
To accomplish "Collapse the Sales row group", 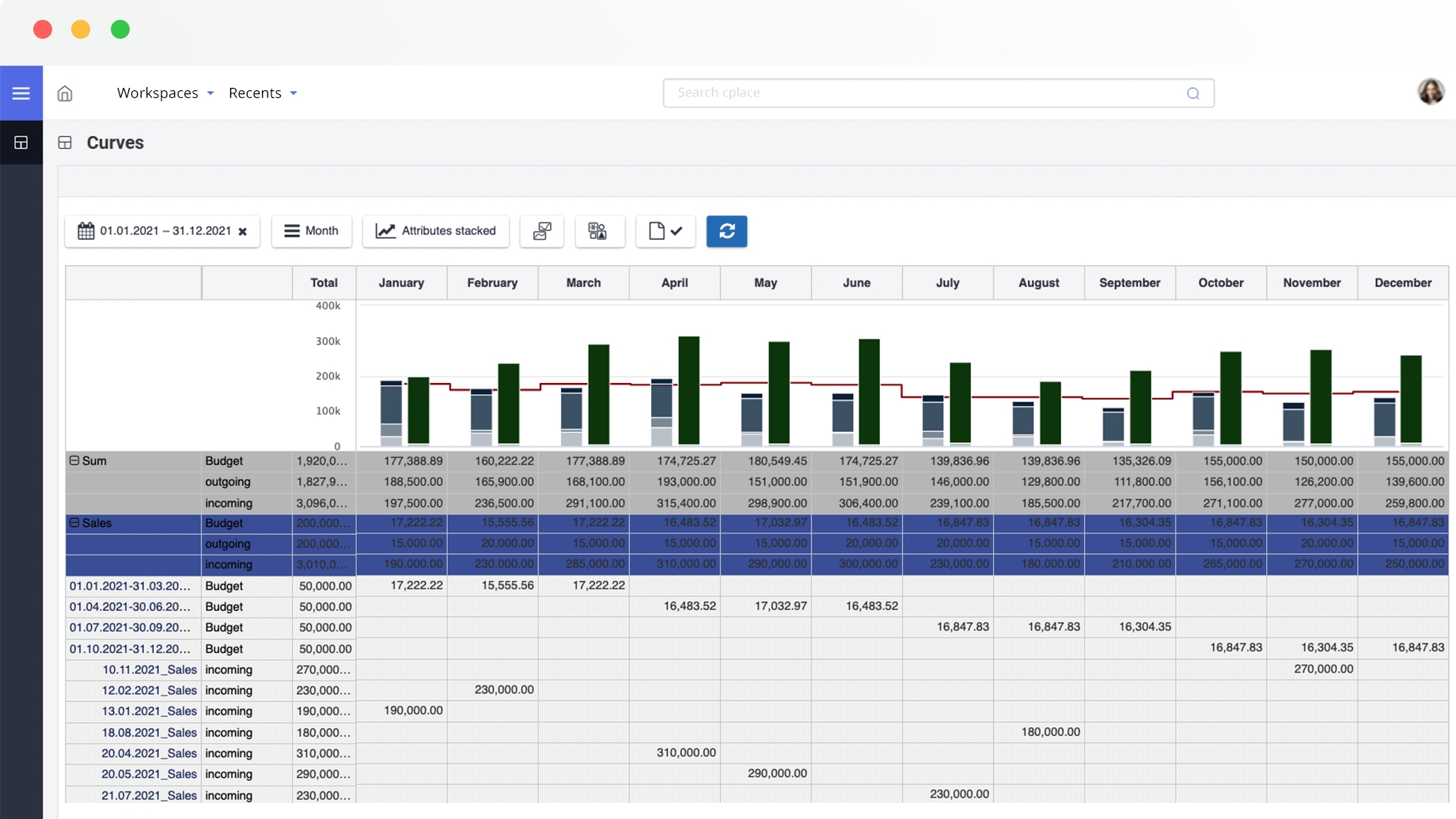I will point(74,522).
